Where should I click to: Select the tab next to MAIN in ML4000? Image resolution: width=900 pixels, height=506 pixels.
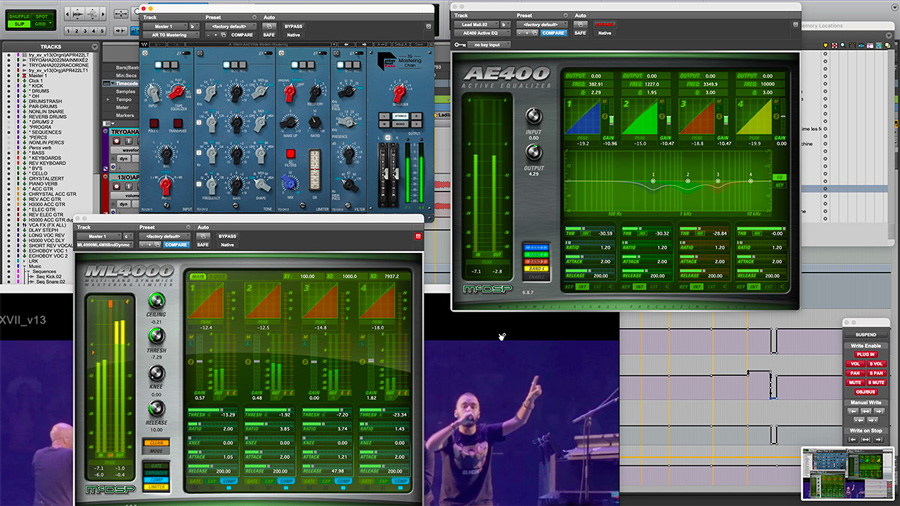coord(217,277)
